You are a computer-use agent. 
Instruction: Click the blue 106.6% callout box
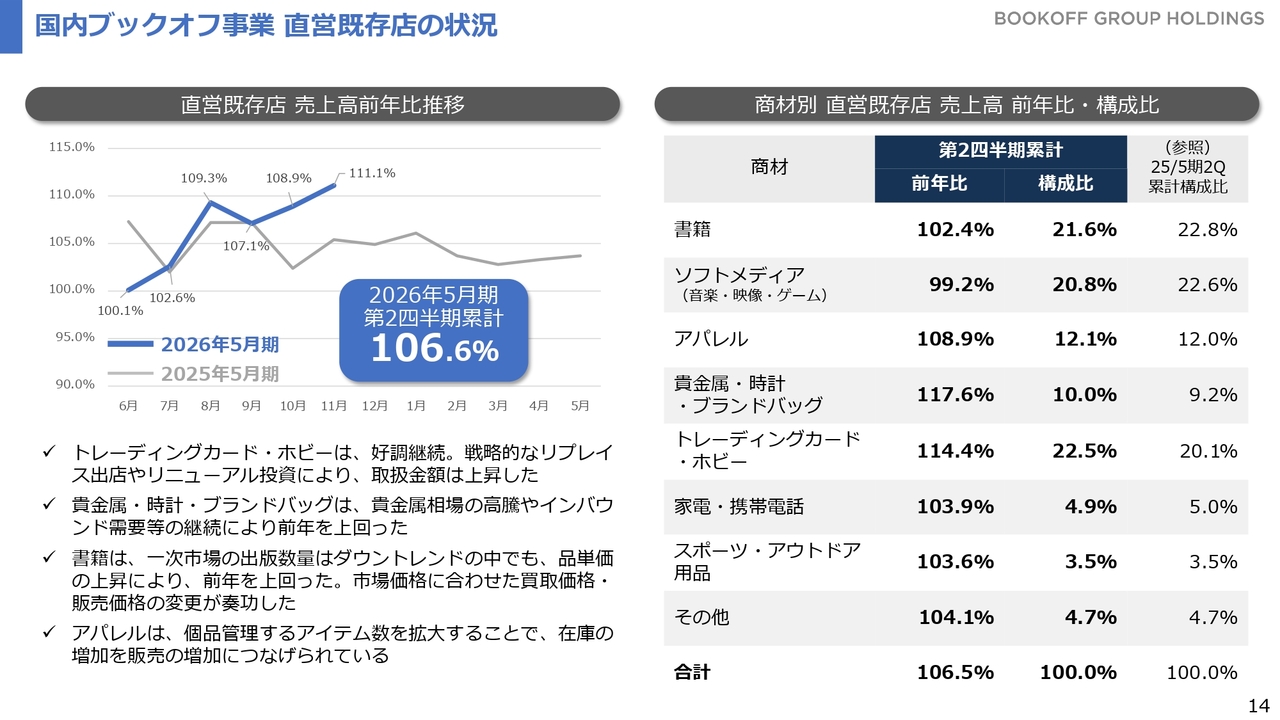point(433,330)
